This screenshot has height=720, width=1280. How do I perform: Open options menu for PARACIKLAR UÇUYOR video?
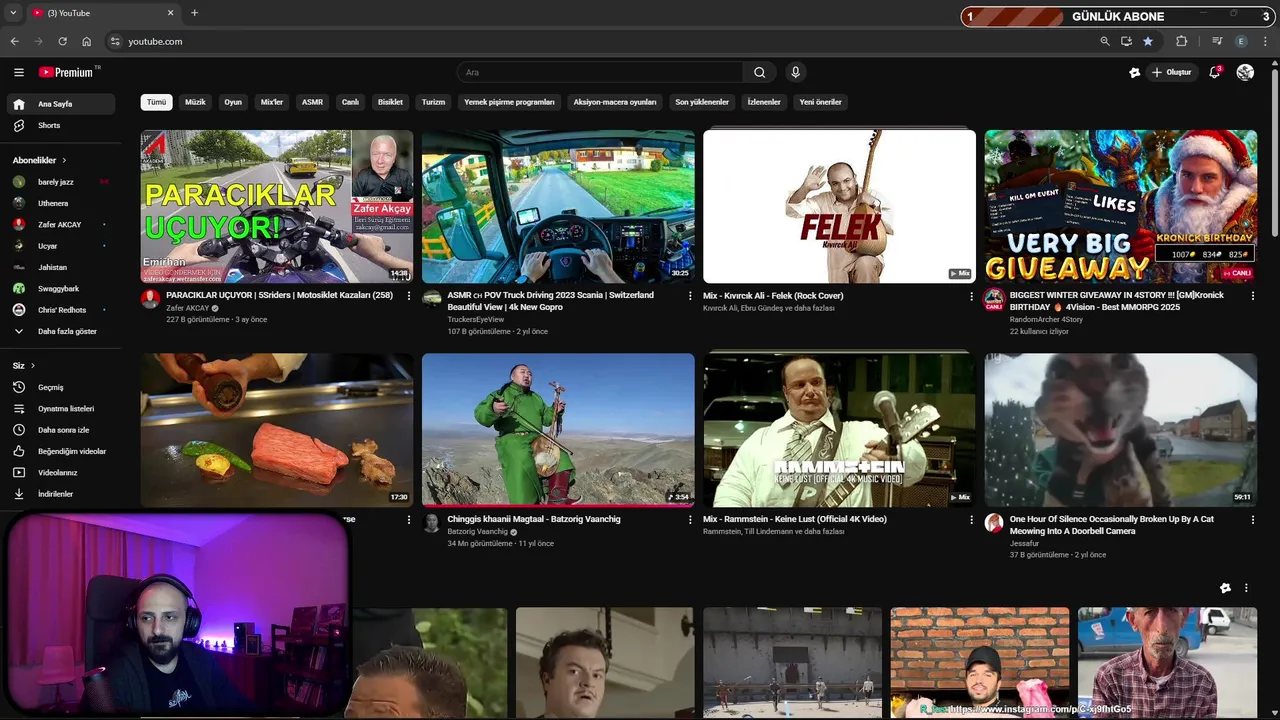coord(408,296)
